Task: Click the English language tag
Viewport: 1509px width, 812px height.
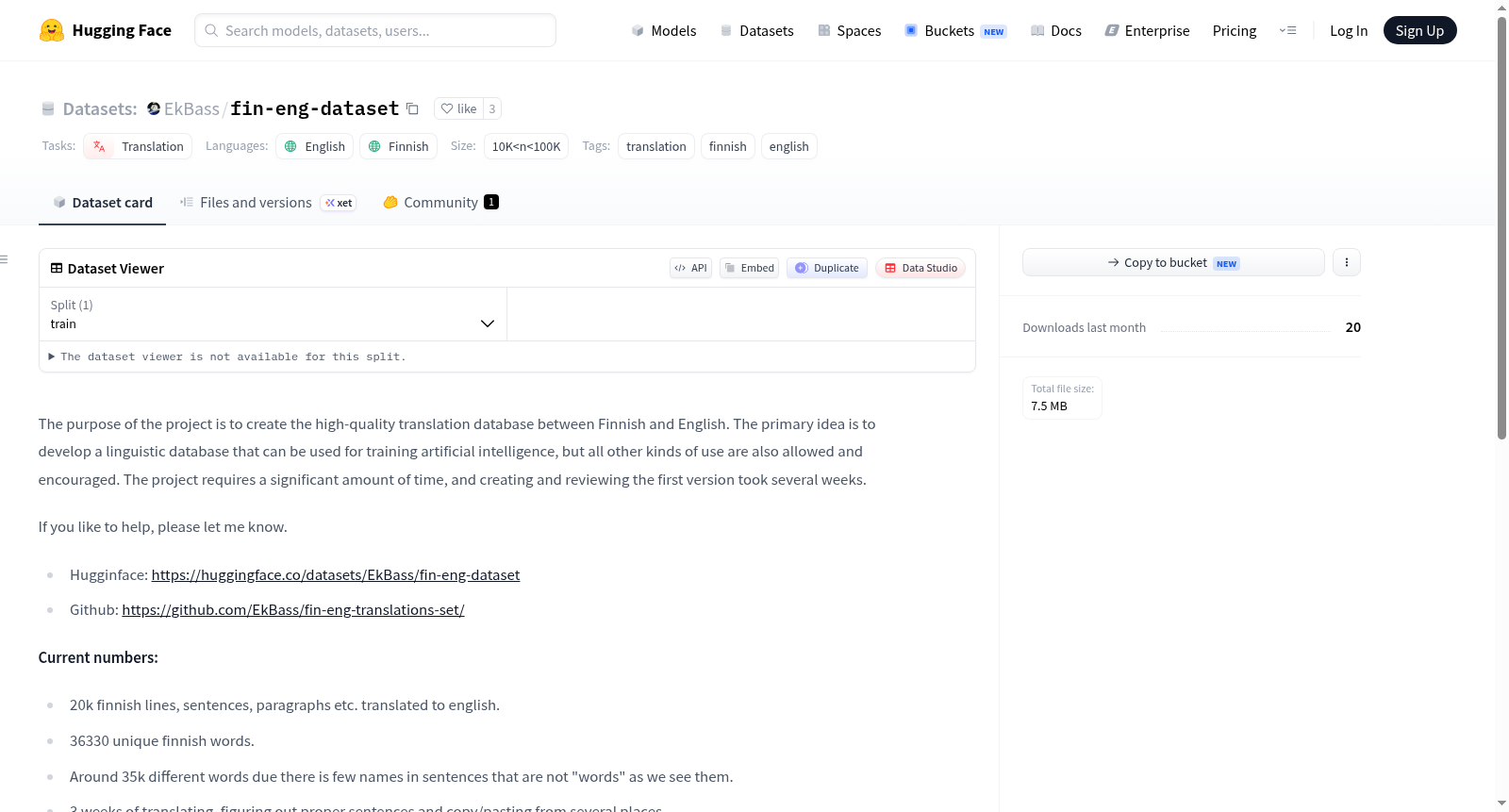Action: coord(315,146)
